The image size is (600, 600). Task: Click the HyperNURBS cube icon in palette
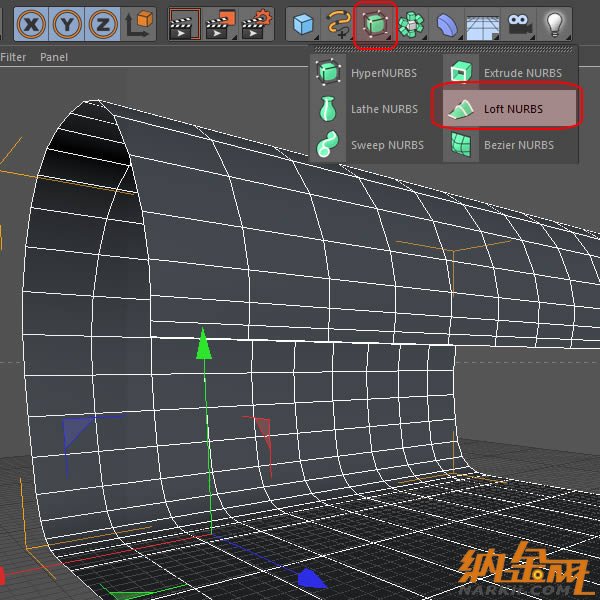(328, 72)
